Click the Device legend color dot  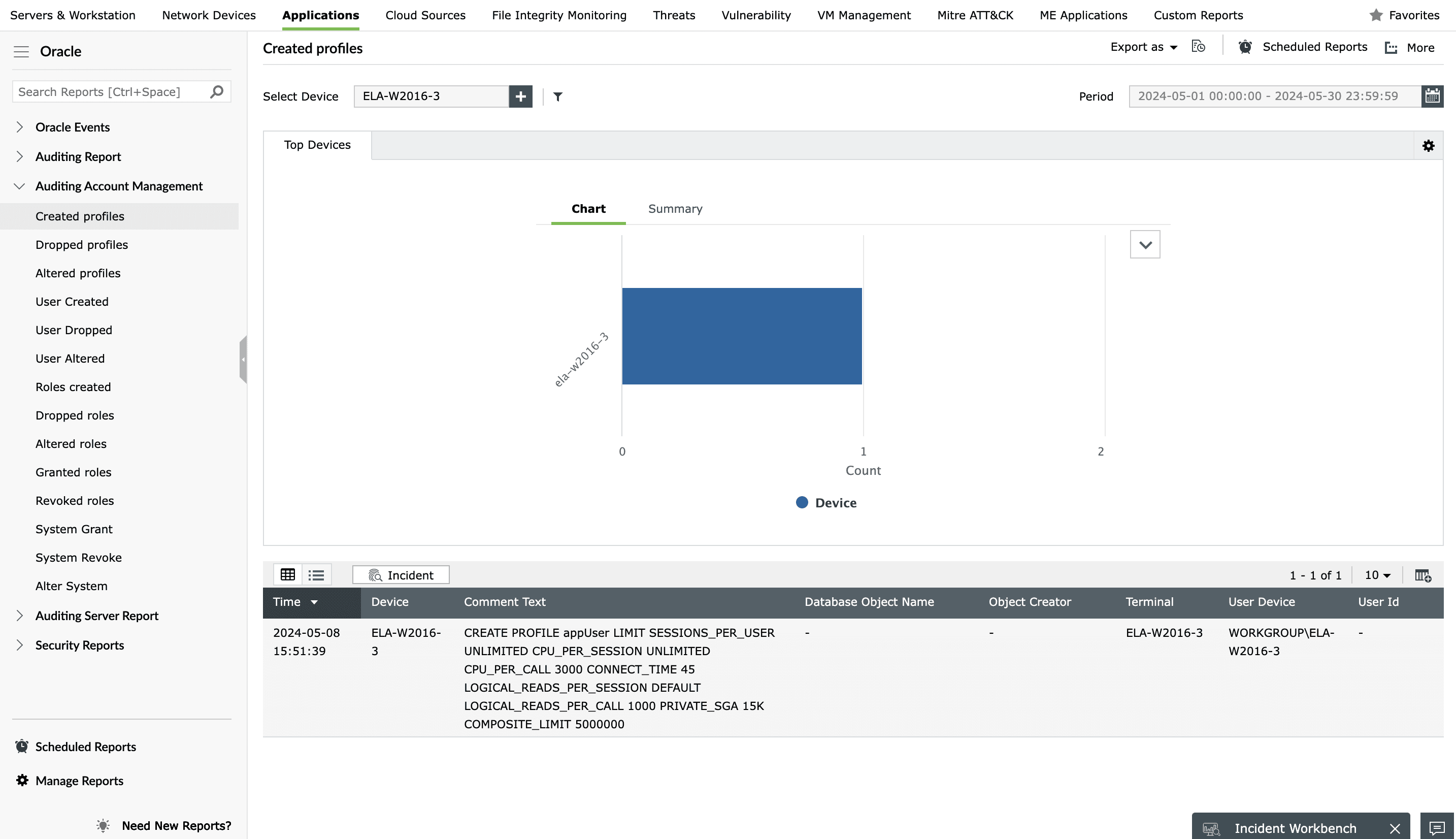pyautogui.click(x=802, y=502)
